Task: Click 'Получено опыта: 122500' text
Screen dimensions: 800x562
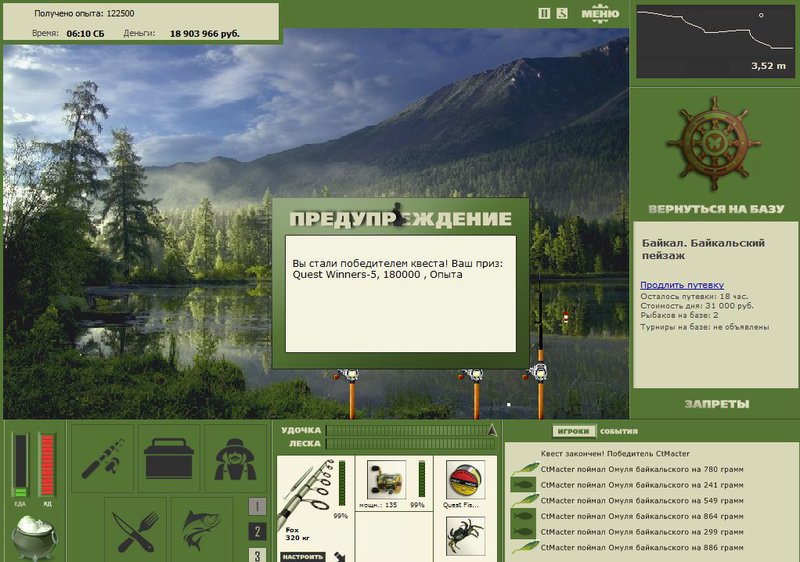Action: pyautogui.click(x=84, y=14)
